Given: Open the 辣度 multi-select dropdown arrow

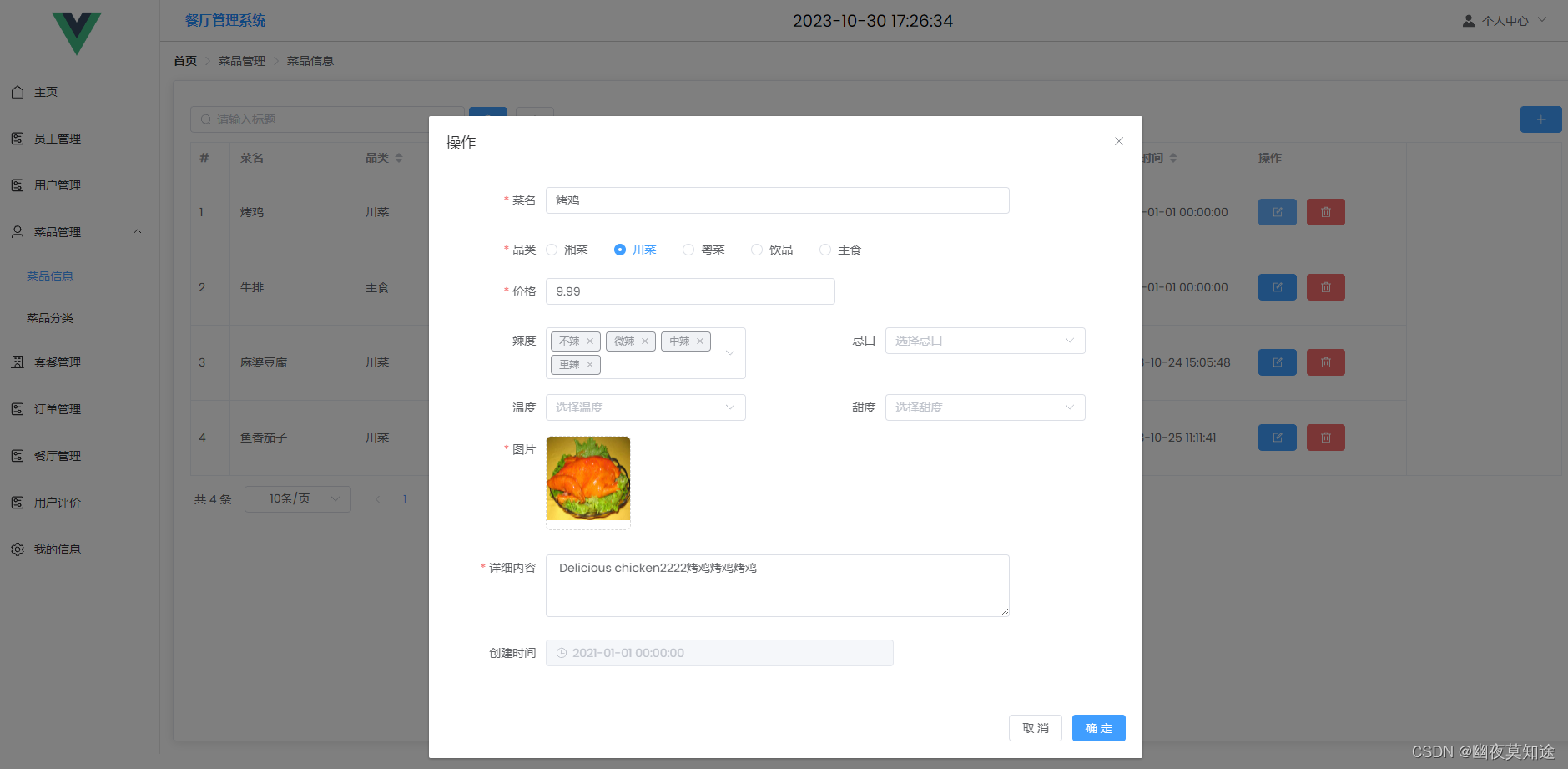Looking at the screenshot, I should [x=730, y=353].
